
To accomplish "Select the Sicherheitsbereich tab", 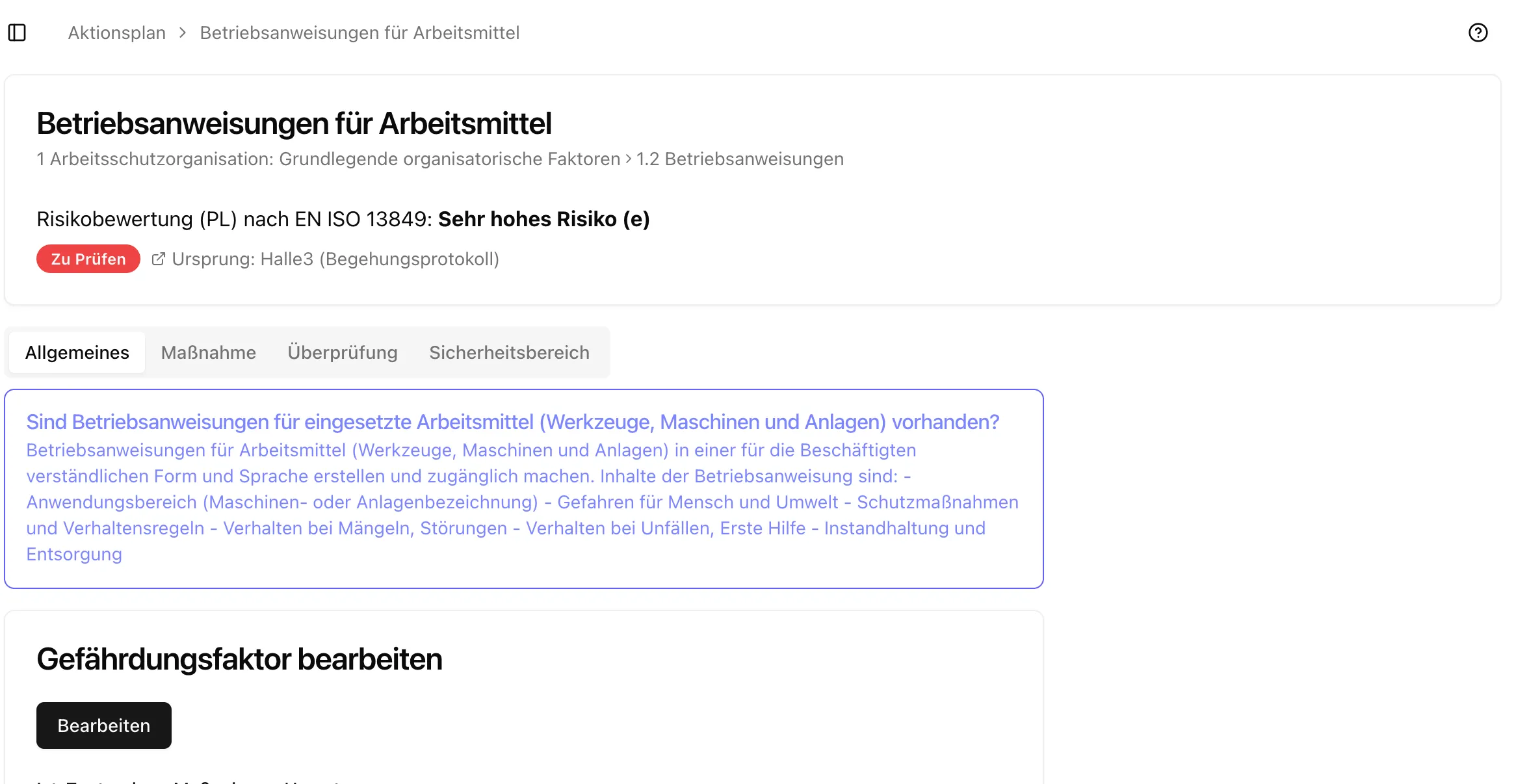I will click(x=509, y=352).
